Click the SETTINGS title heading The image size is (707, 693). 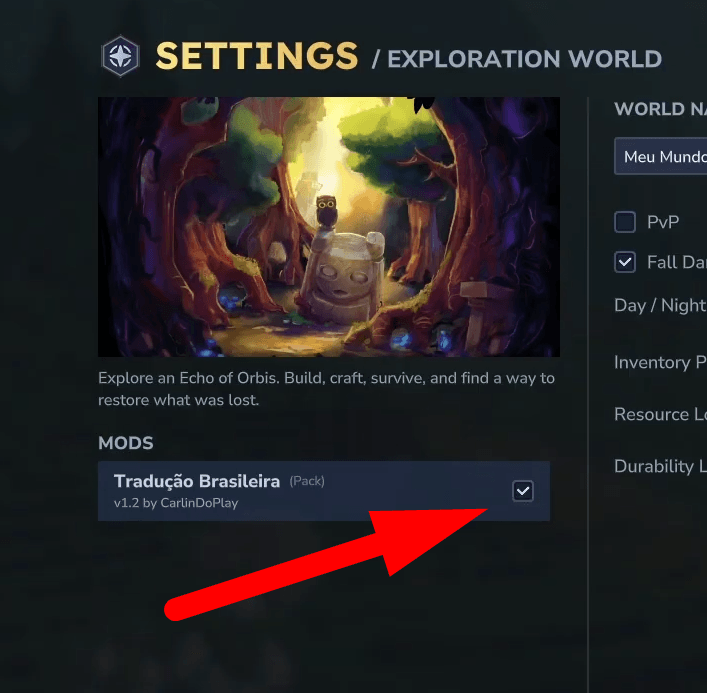point(257,56)
